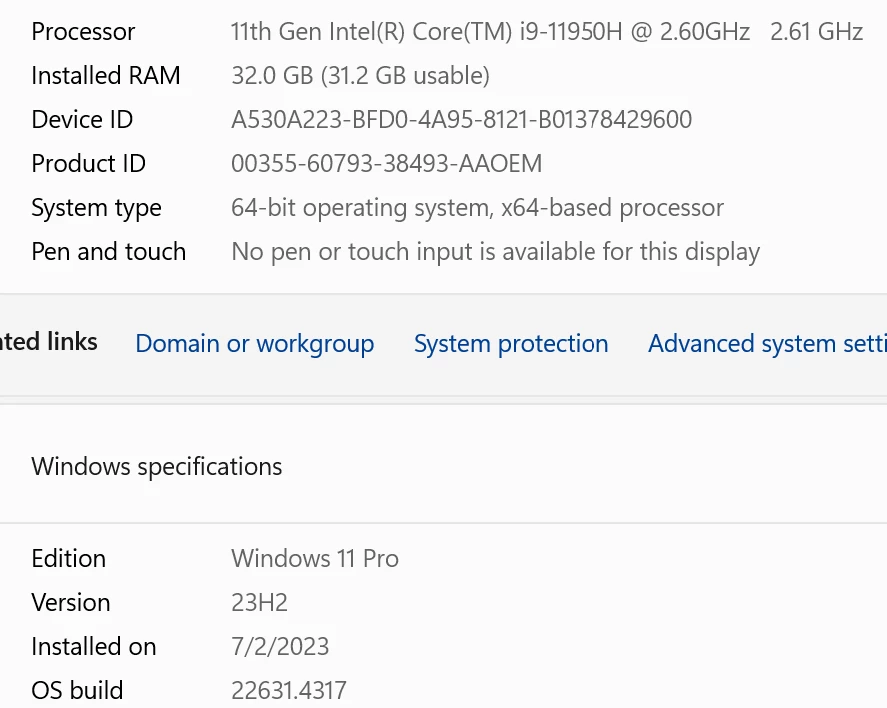This screenshot has width=887, height=708.
Task: Select the Installed RAM label
Action: coord(106,76)
